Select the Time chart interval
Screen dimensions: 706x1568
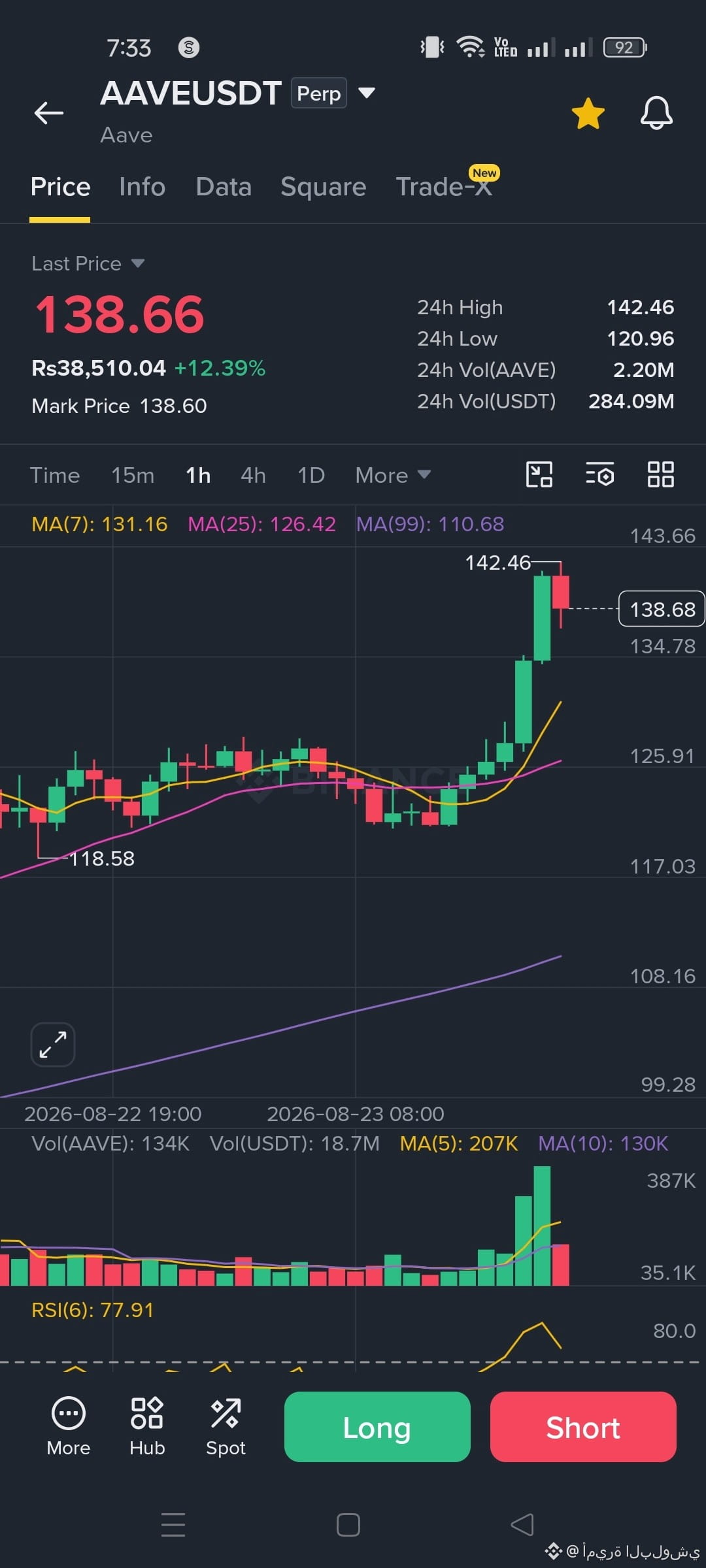coord(55,475)
